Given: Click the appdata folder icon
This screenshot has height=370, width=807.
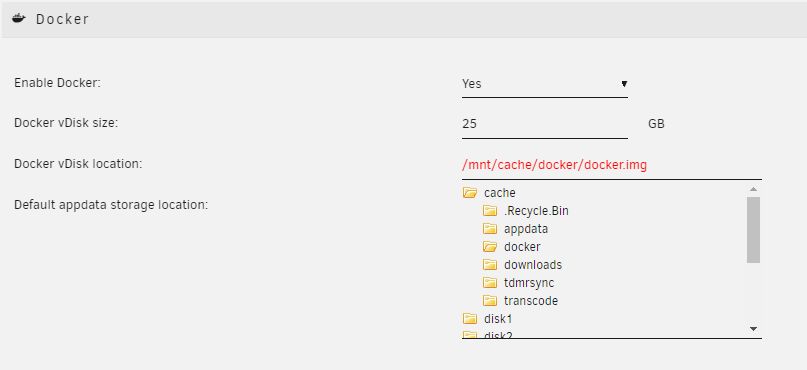Looking at the screenshot, I should [x=489, y=229].
